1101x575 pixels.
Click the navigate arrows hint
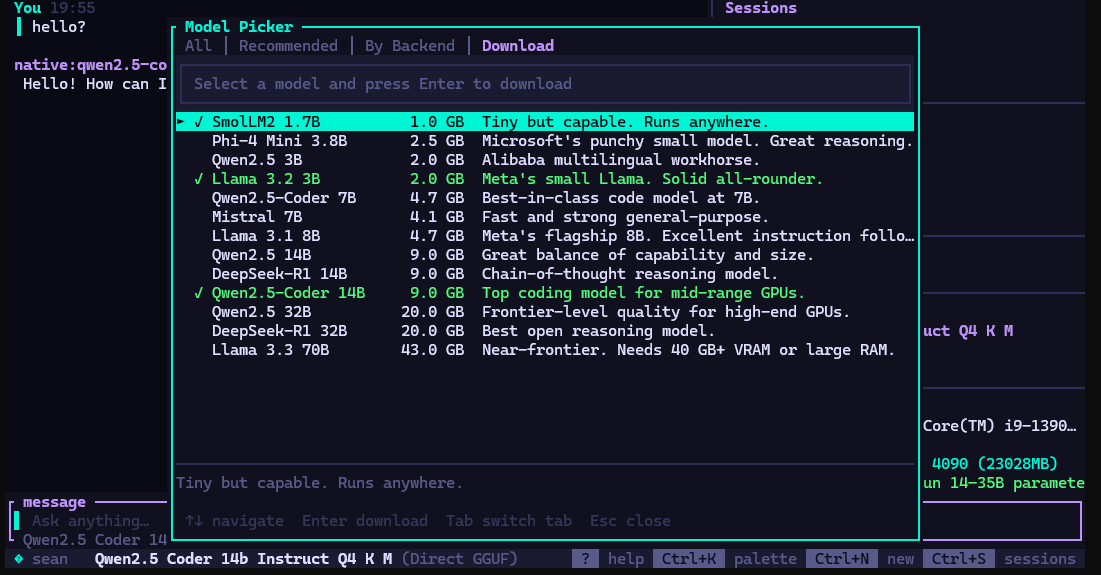[x=235, y=521]
